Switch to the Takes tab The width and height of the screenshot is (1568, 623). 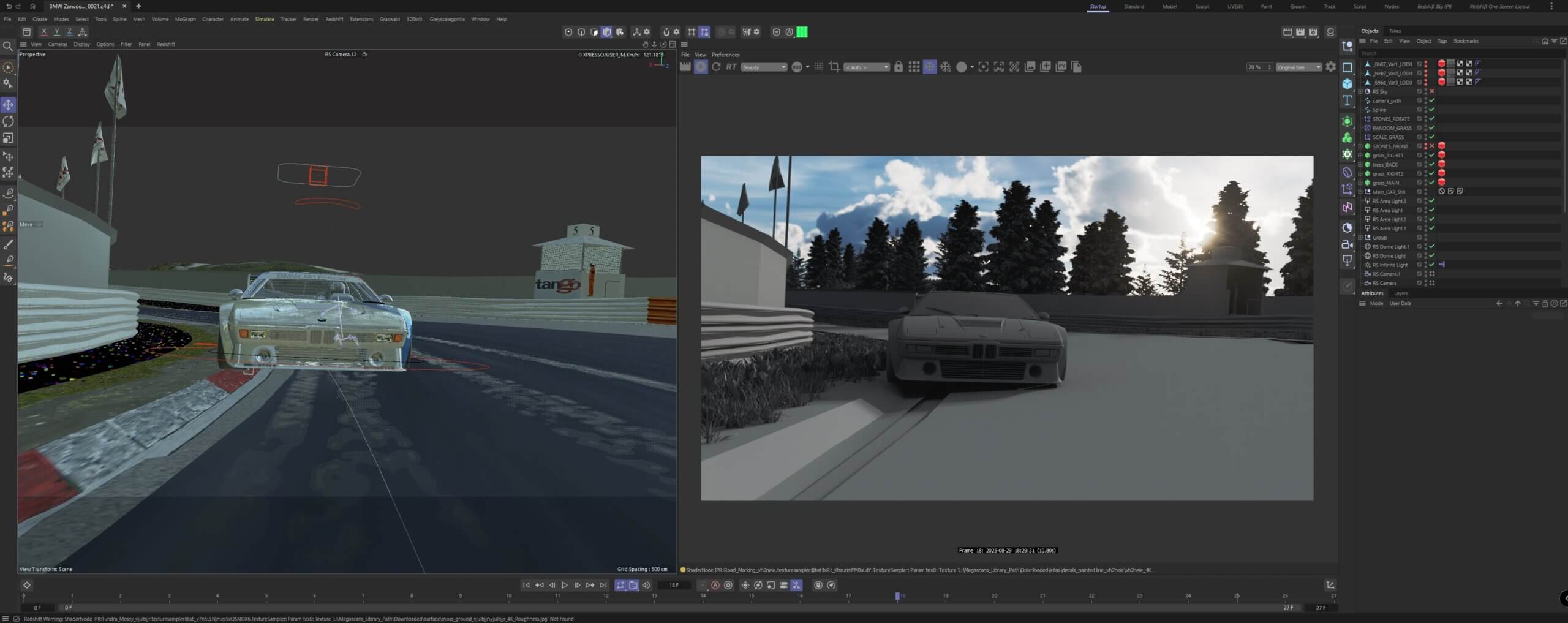point(1395,31)
